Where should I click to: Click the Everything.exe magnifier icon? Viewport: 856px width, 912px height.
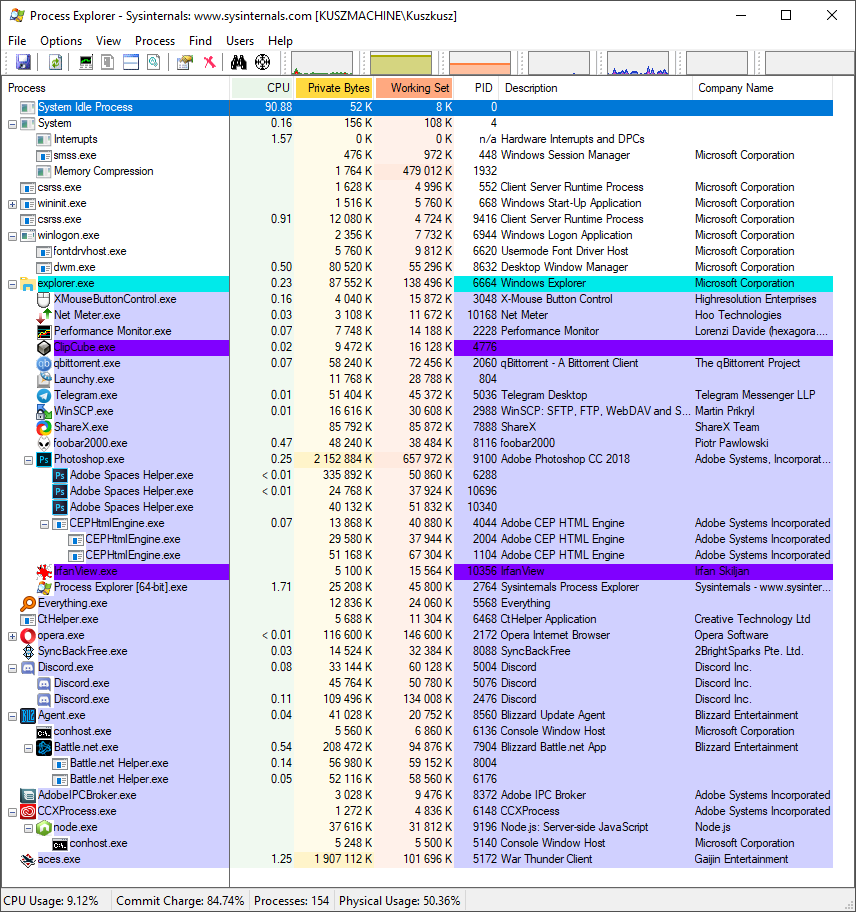coord(28,603)
